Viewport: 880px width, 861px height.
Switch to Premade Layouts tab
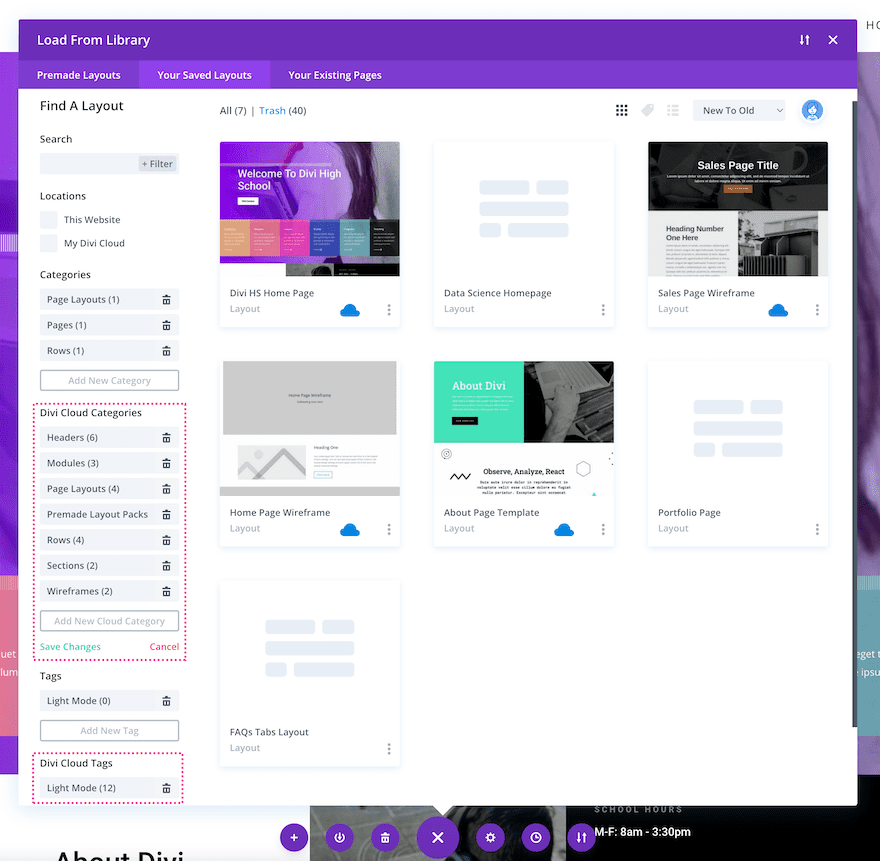(79, 75)
